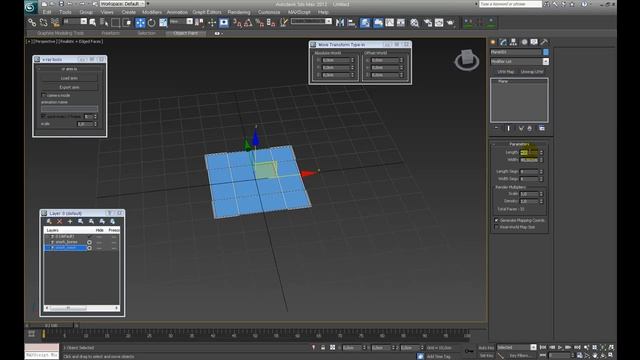This screenshot has width=640, height=360.
Task: Choose the Rectangular Selection Region tool
Action: tap(116, 22)
